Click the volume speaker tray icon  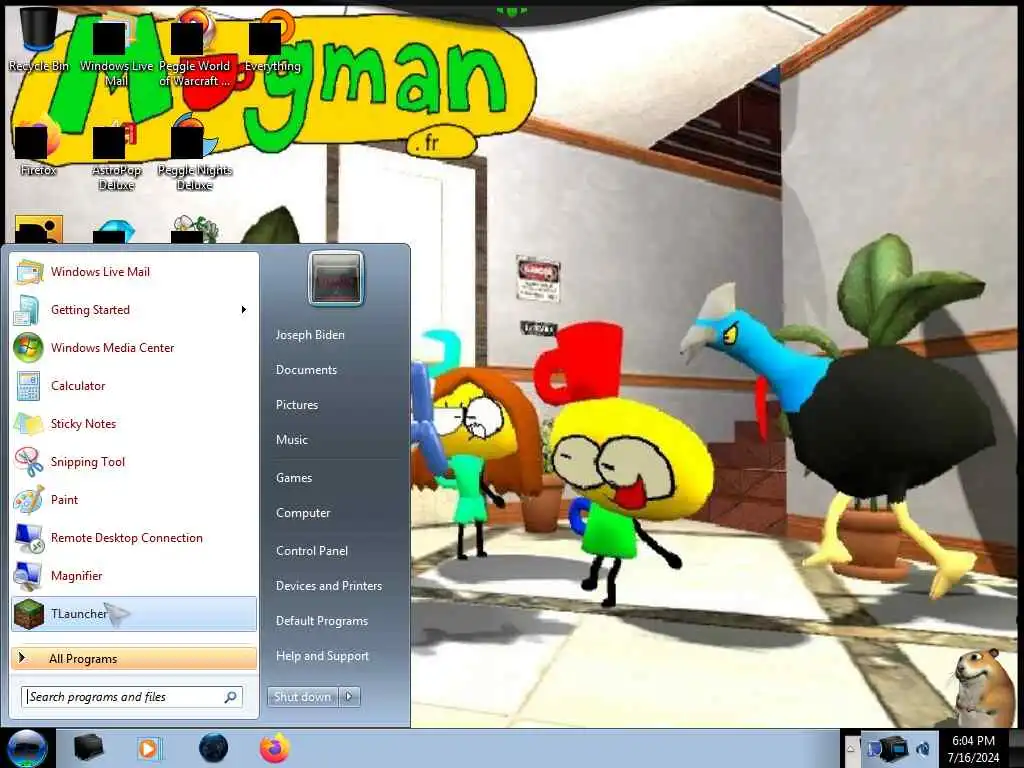923,748
